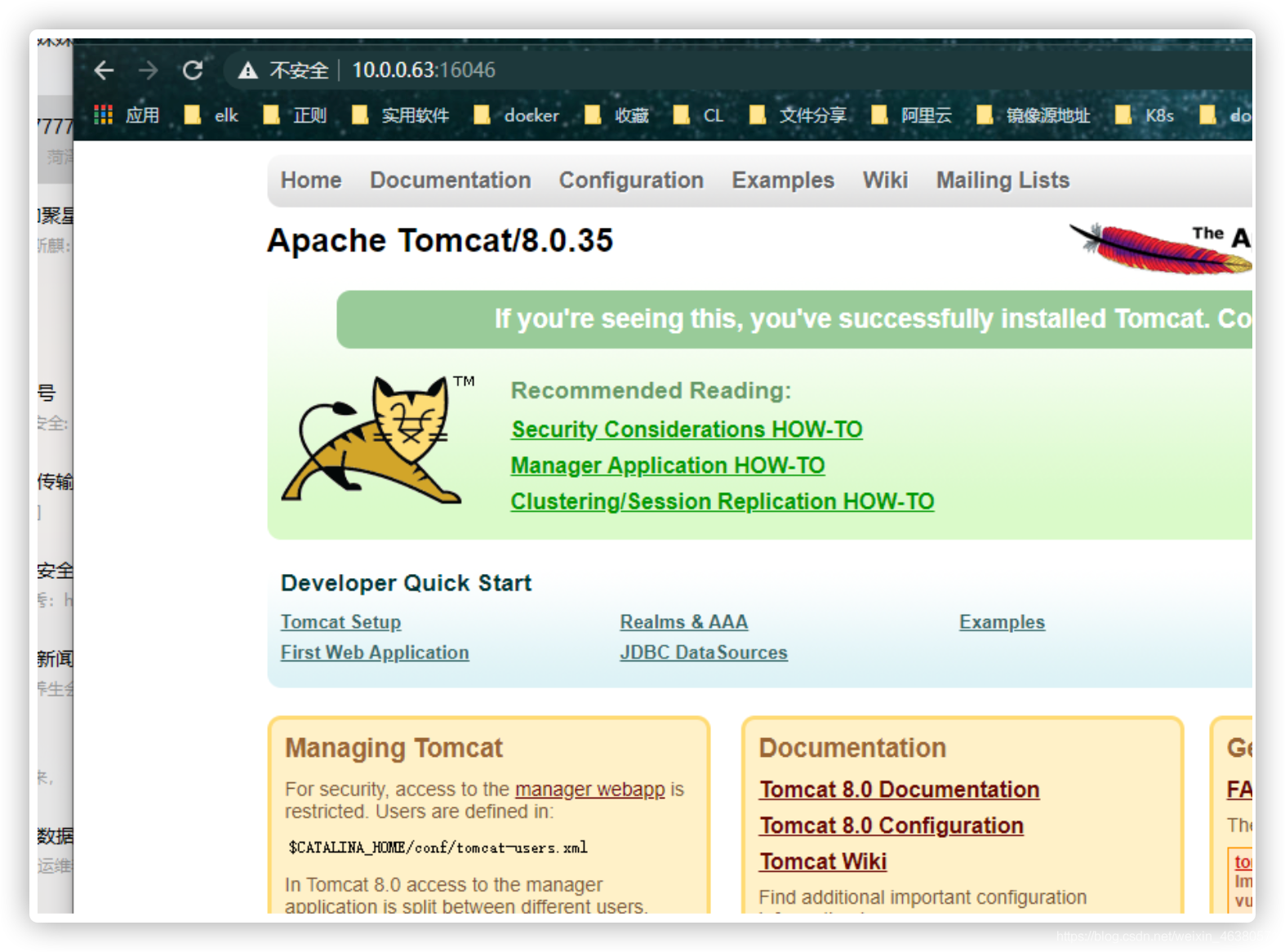Open Manager Application HOW-TO link

tap(668, 465)
